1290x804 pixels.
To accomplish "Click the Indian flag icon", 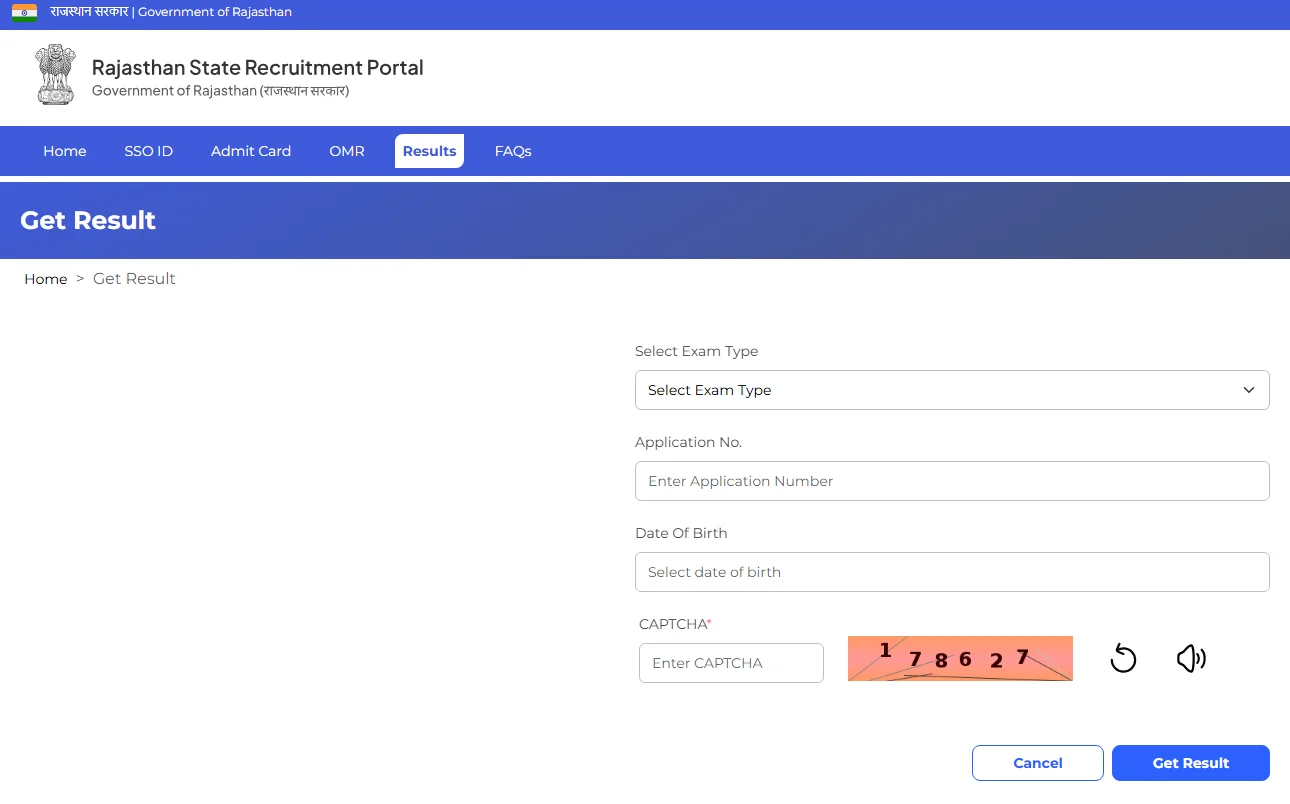I will [x=25, y=13].
